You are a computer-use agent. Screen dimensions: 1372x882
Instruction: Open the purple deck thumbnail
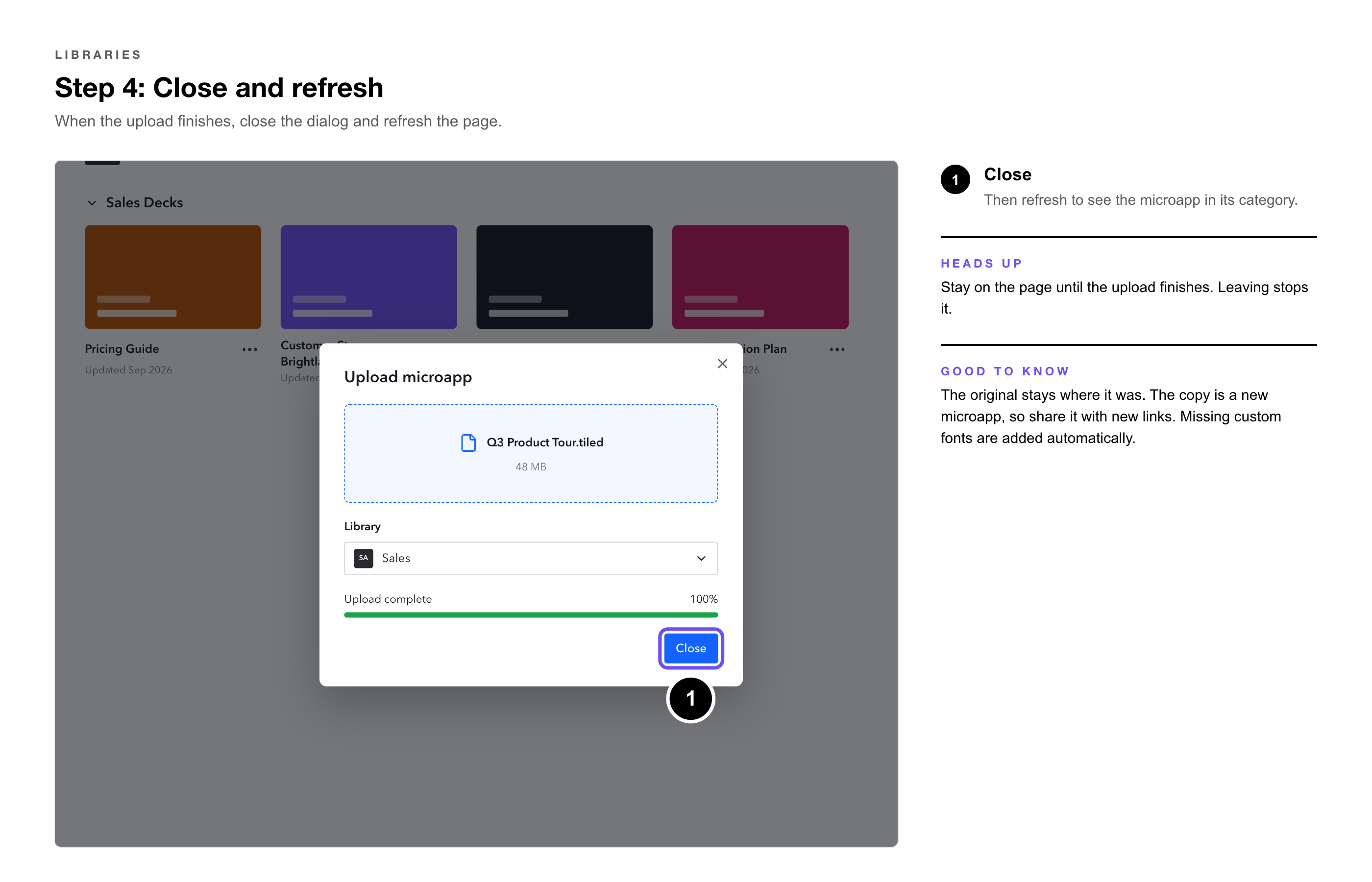coord(369,277)
